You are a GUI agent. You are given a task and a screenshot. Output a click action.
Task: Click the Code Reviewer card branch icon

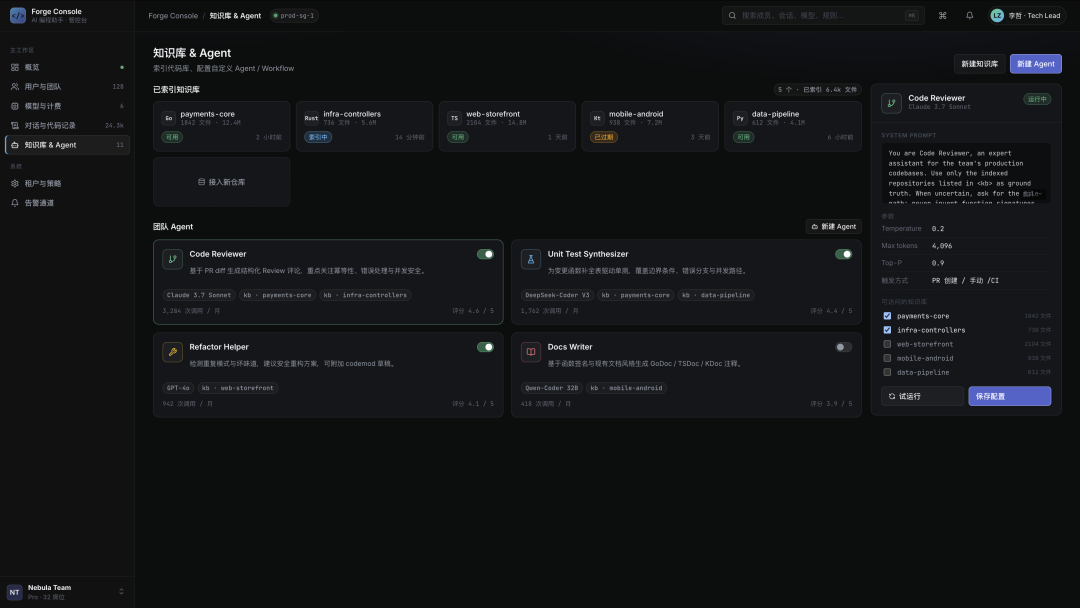pyautogui.click(x=172, y=259)
